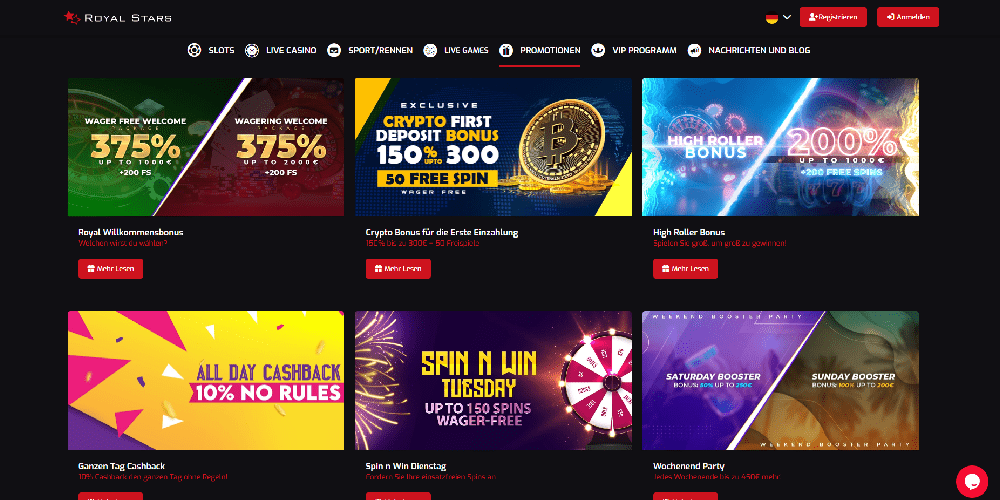Expand the language selector chevron
1000x500 pixels.
787,17
